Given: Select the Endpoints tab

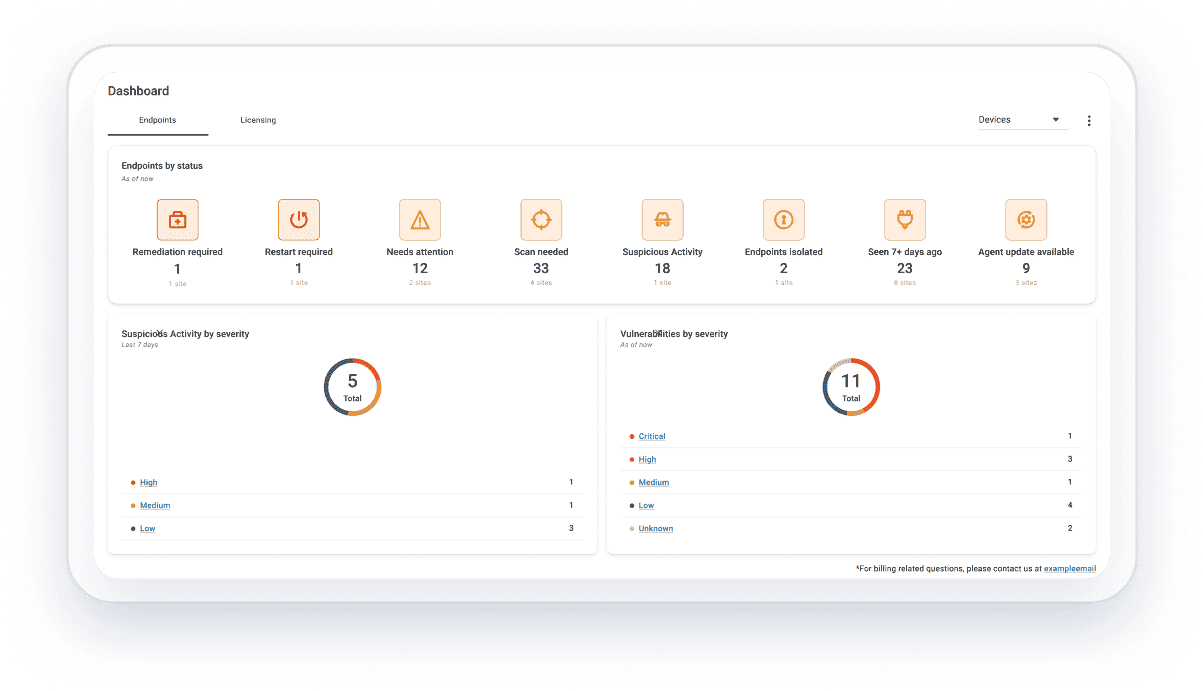Looking at the screenshot, I should pyautogui.click(x=158, y=120).
